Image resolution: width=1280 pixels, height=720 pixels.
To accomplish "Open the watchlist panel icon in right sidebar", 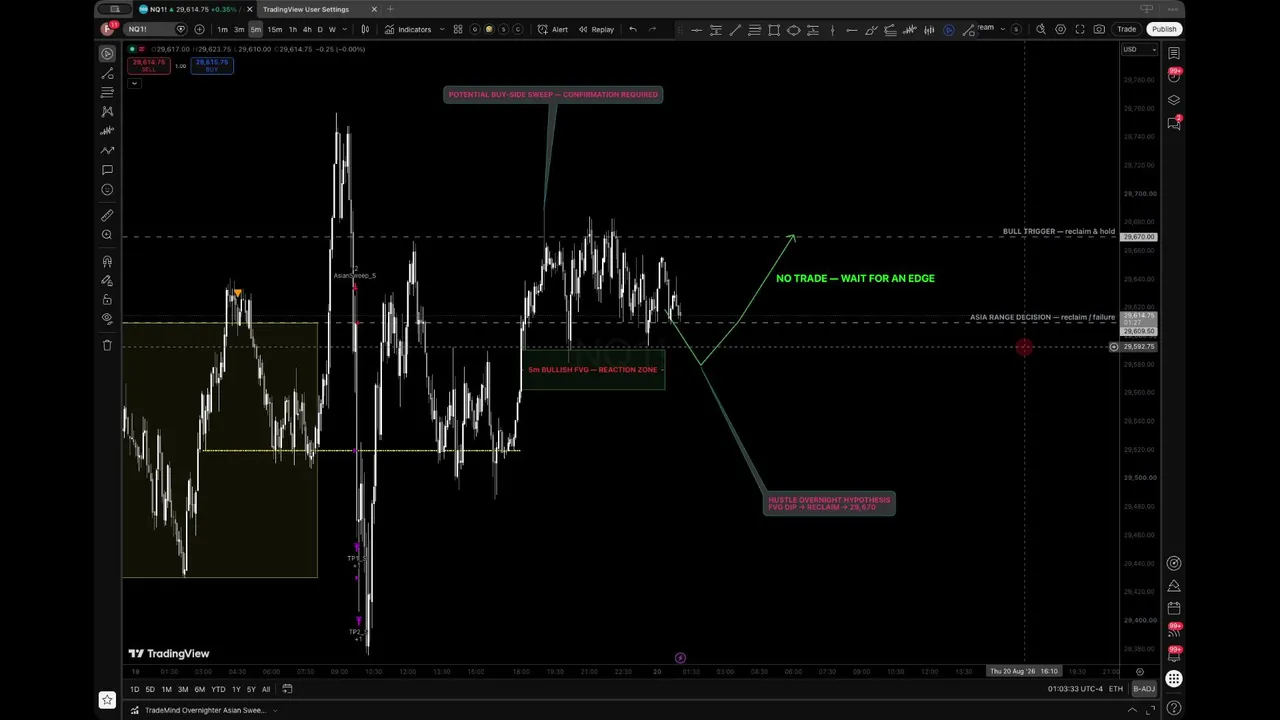I will tap(1174, 53).
